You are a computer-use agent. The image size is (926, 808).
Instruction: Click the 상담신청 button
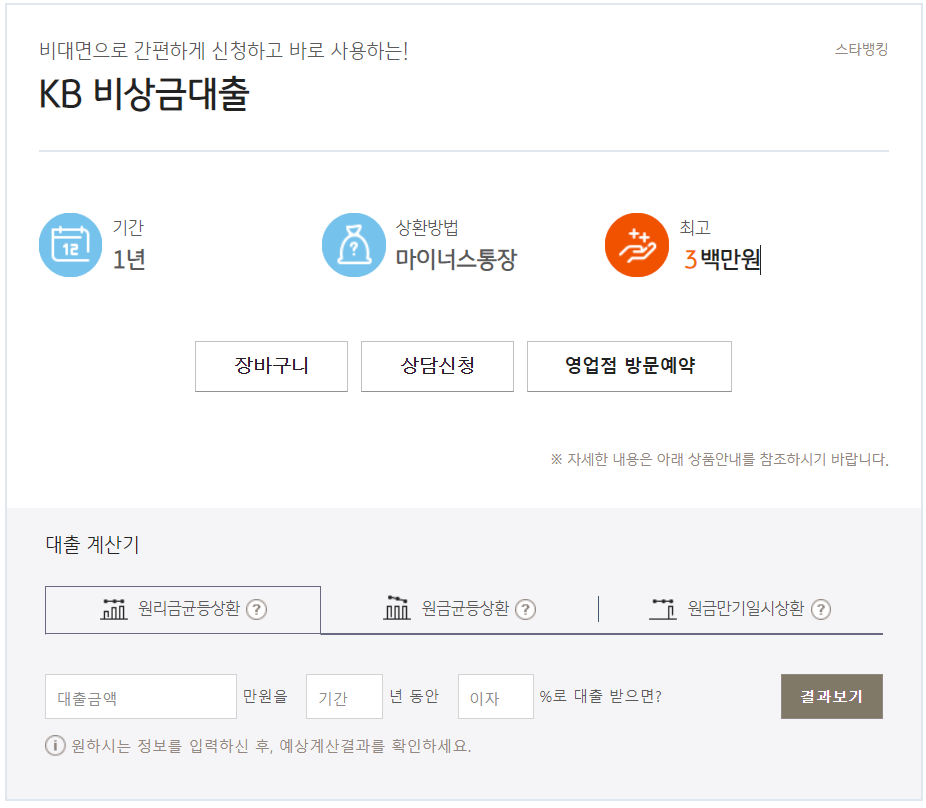438,366
